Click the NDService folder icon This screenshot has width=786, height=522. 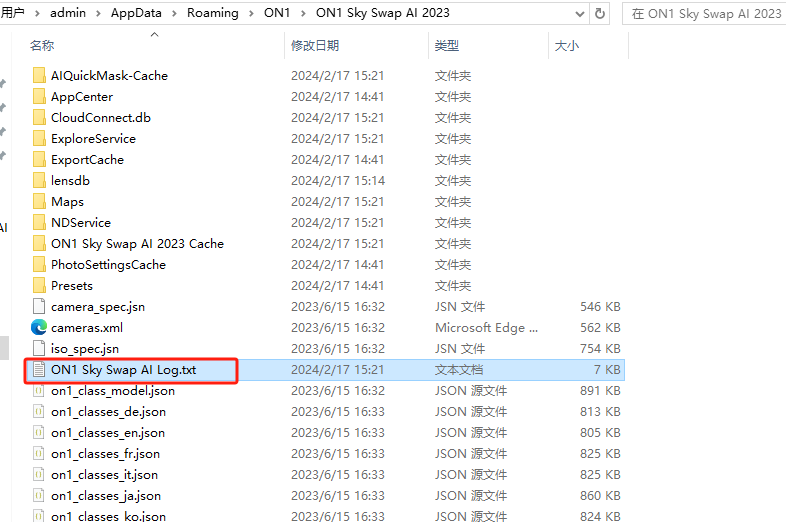[x=39, y=222]
